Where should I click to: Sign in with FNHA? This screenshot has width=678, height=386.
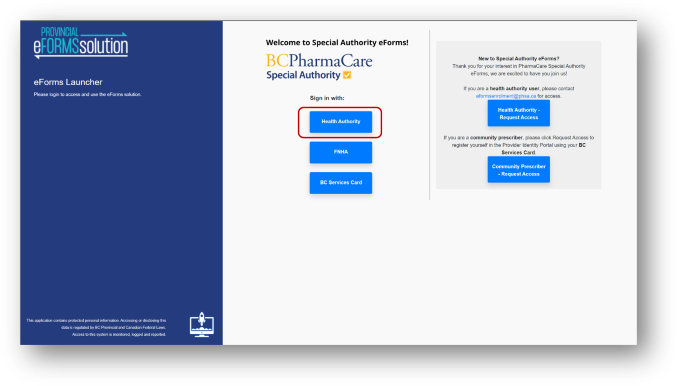[341, 152]
